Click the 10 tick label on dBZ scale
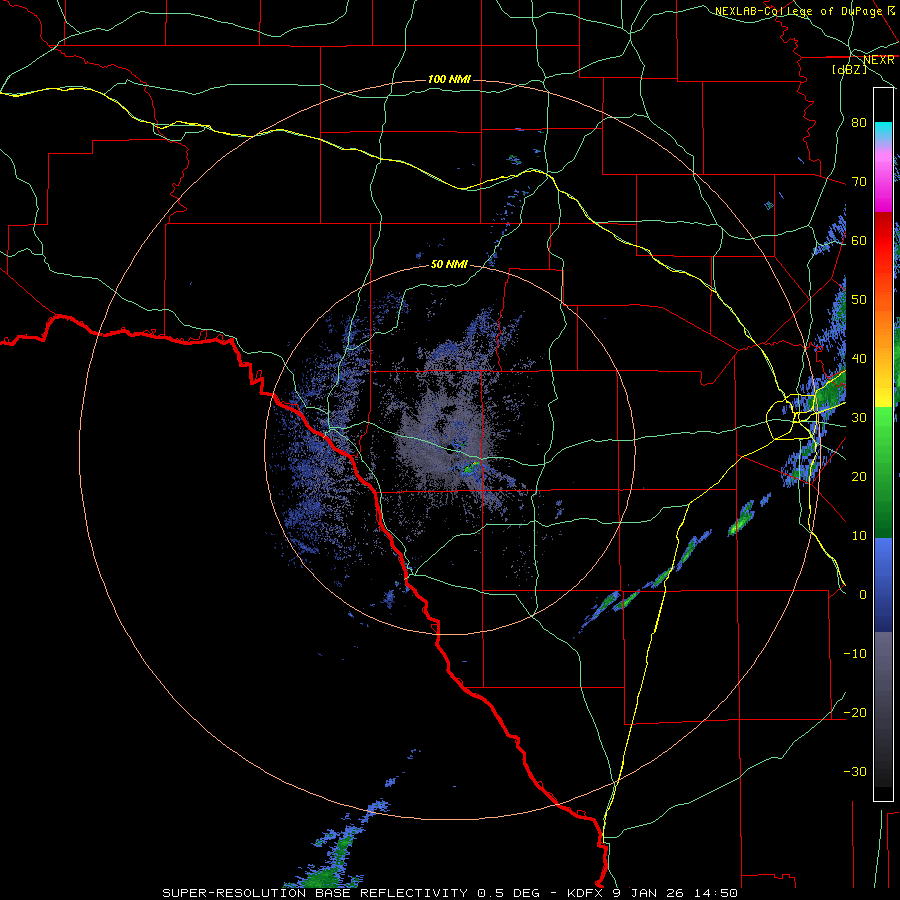900x900 pixels. (859, 536)
